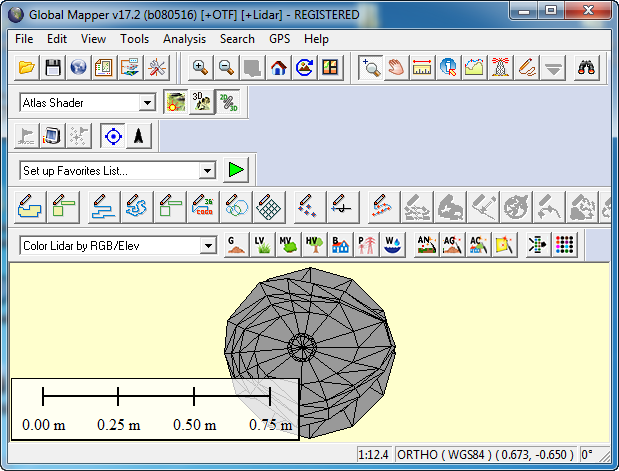The image size is (619, 471).
Task: Select the Zoom In magnifier tool
Action: point(200,67)
